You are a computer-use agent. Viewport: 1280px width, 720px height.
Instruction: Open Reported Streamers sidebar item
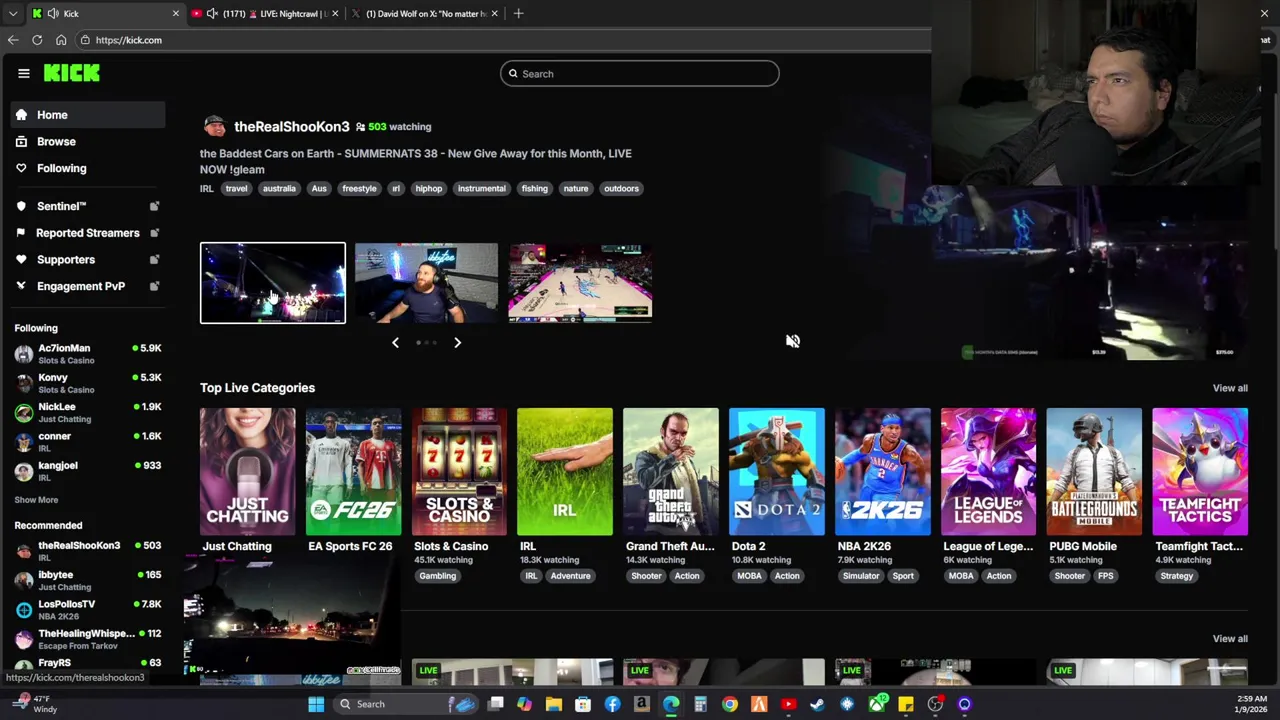tap(87, 233)
